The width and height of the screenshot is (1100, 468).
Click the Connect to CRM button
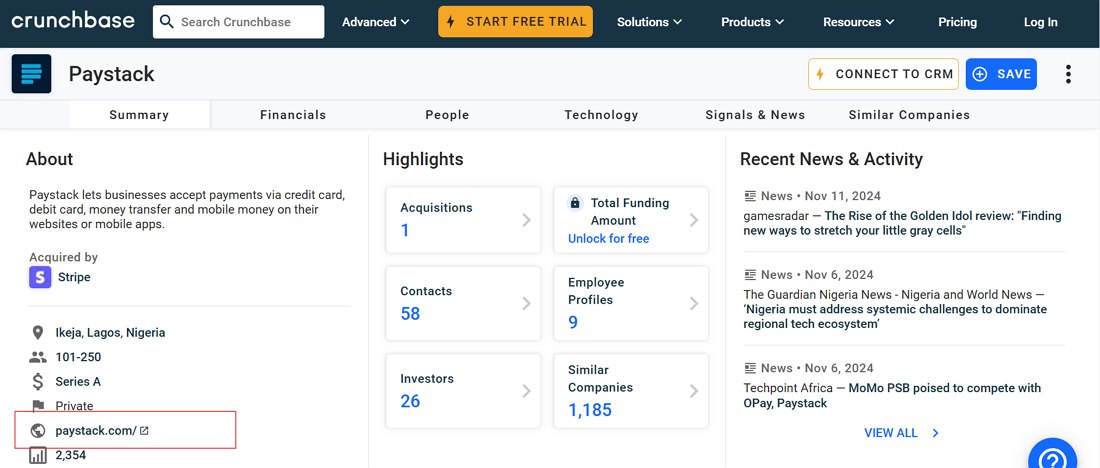click(x=883, y=74)
